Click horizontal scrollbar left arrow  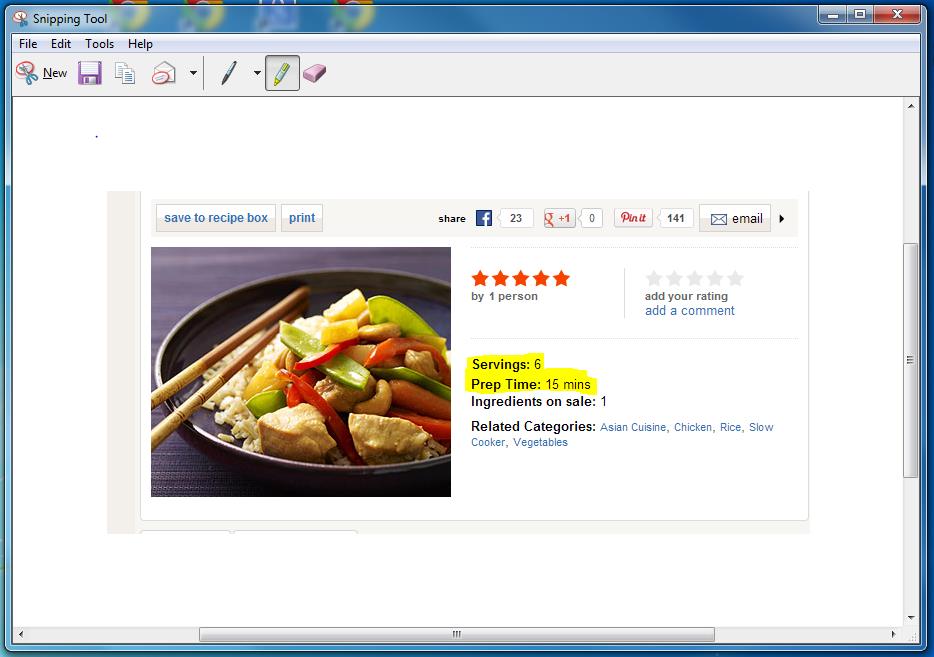click(21, 634)
